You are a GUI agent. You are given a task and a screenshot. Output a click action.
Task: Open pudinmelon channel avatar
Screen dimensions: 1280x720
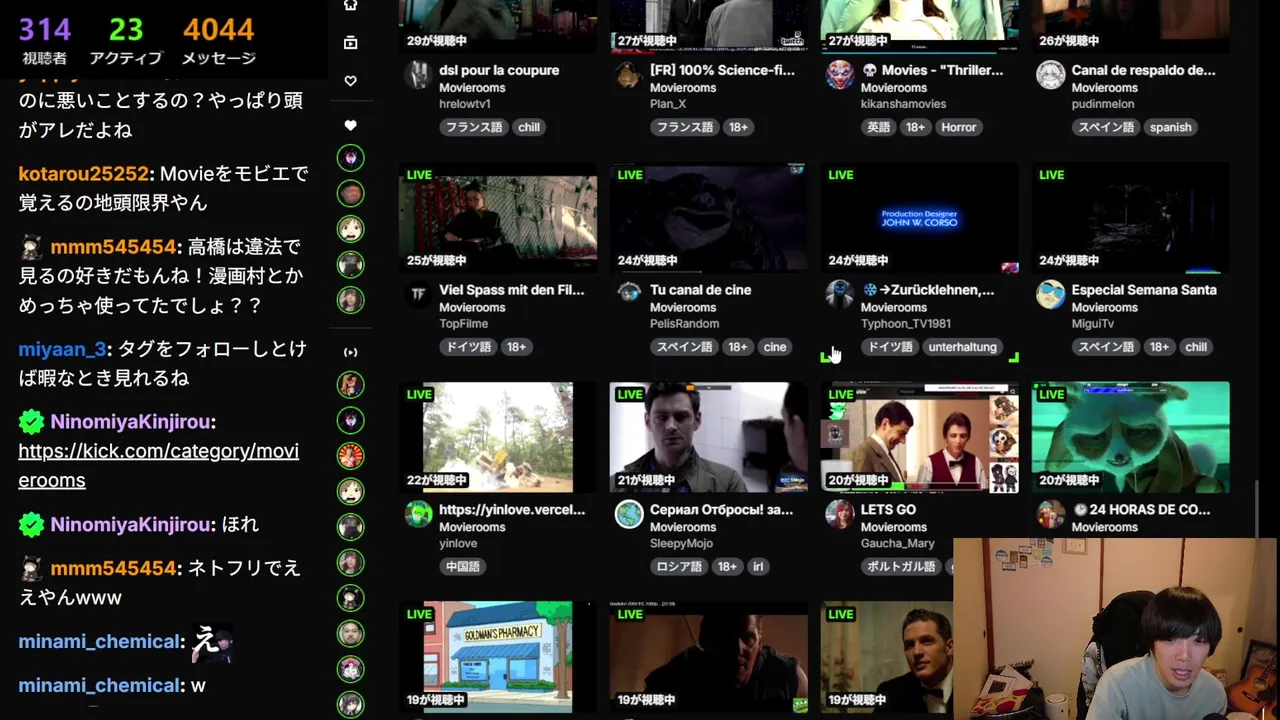click(1051, 75)
